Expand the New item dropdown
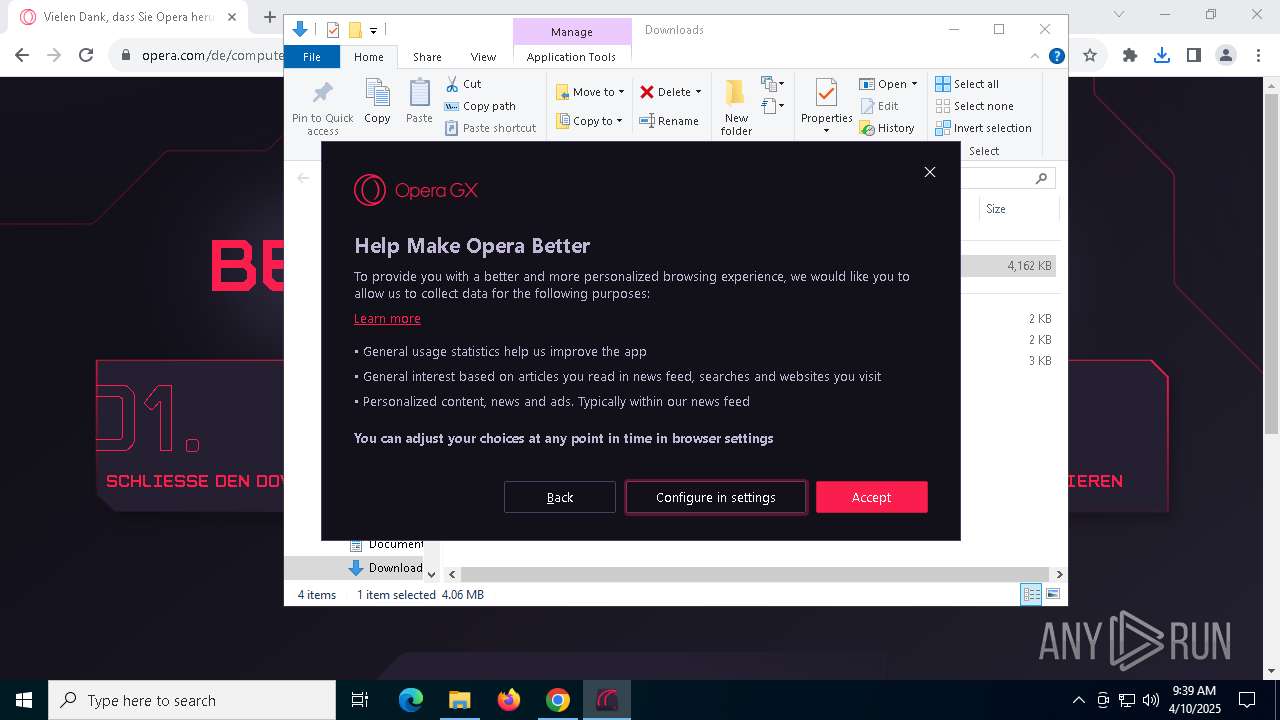Viewport: 1280px width, 720px height. click(x=772, y=84)
